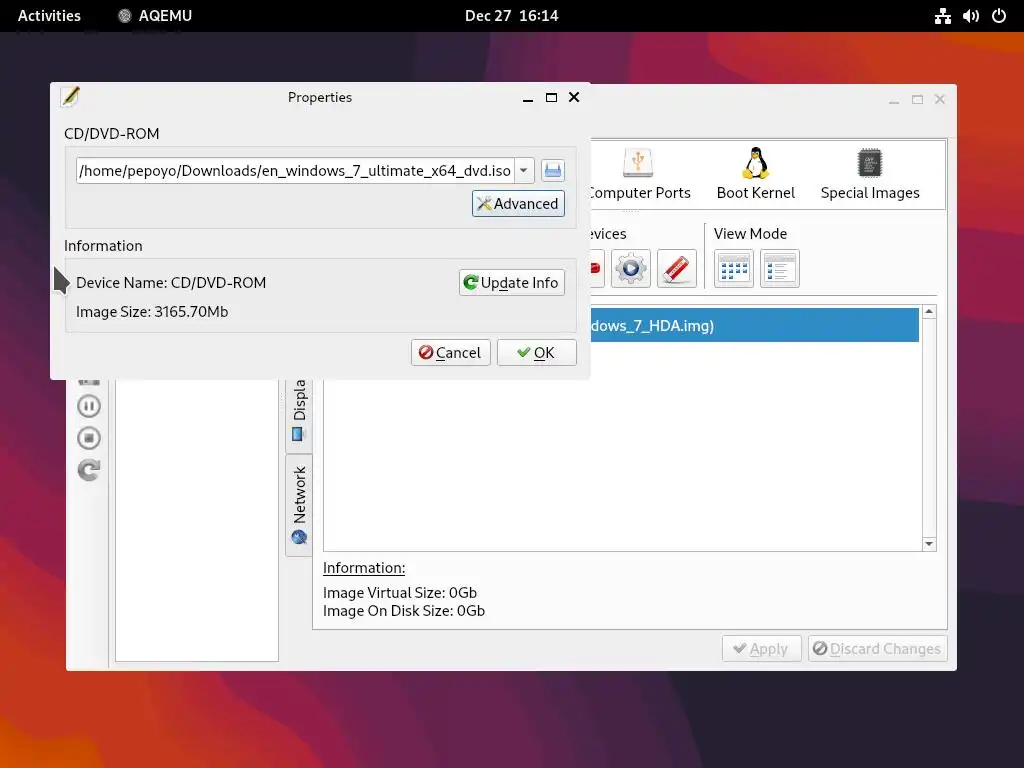Cancel the Properties dialog
1024x768 pixels.
pyautogui.click(x=451, y=353)
